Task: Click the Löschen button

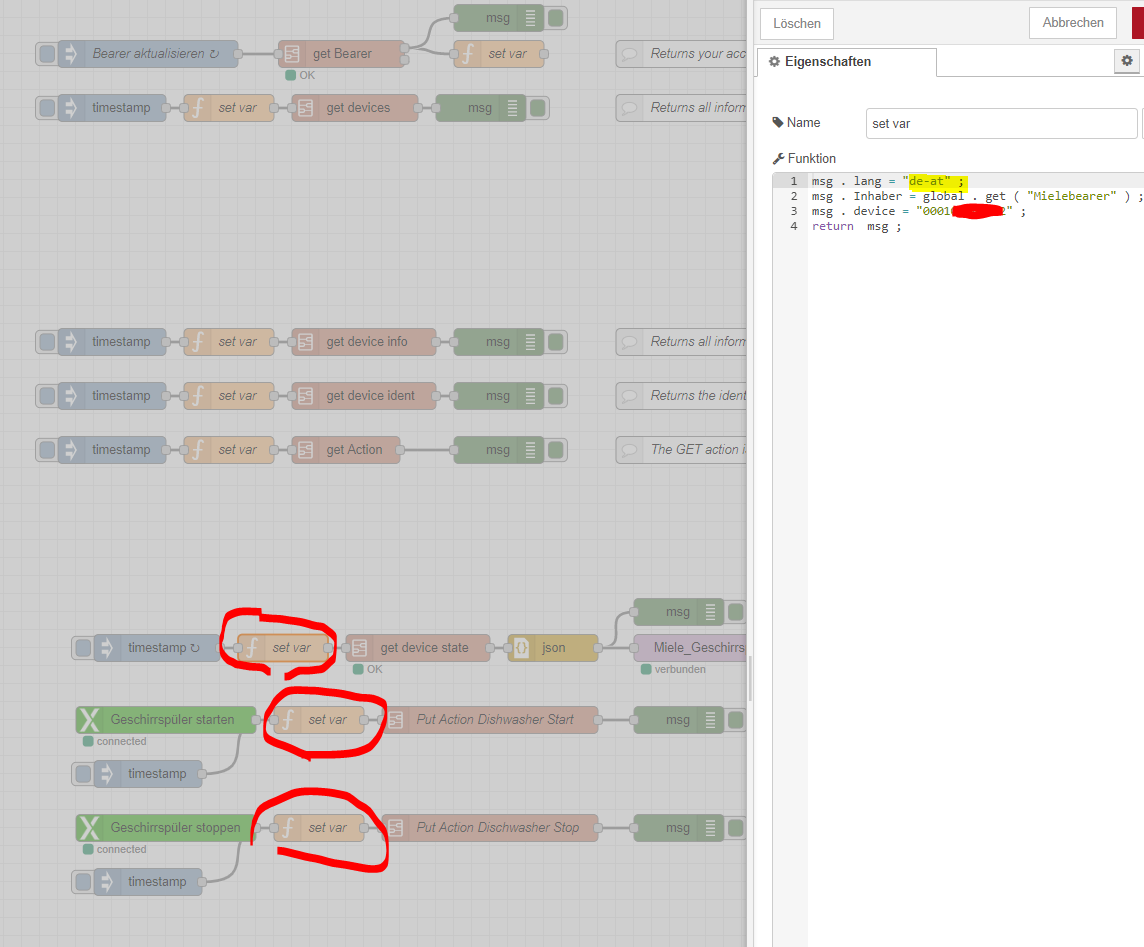Action: [x=797, y=23]
